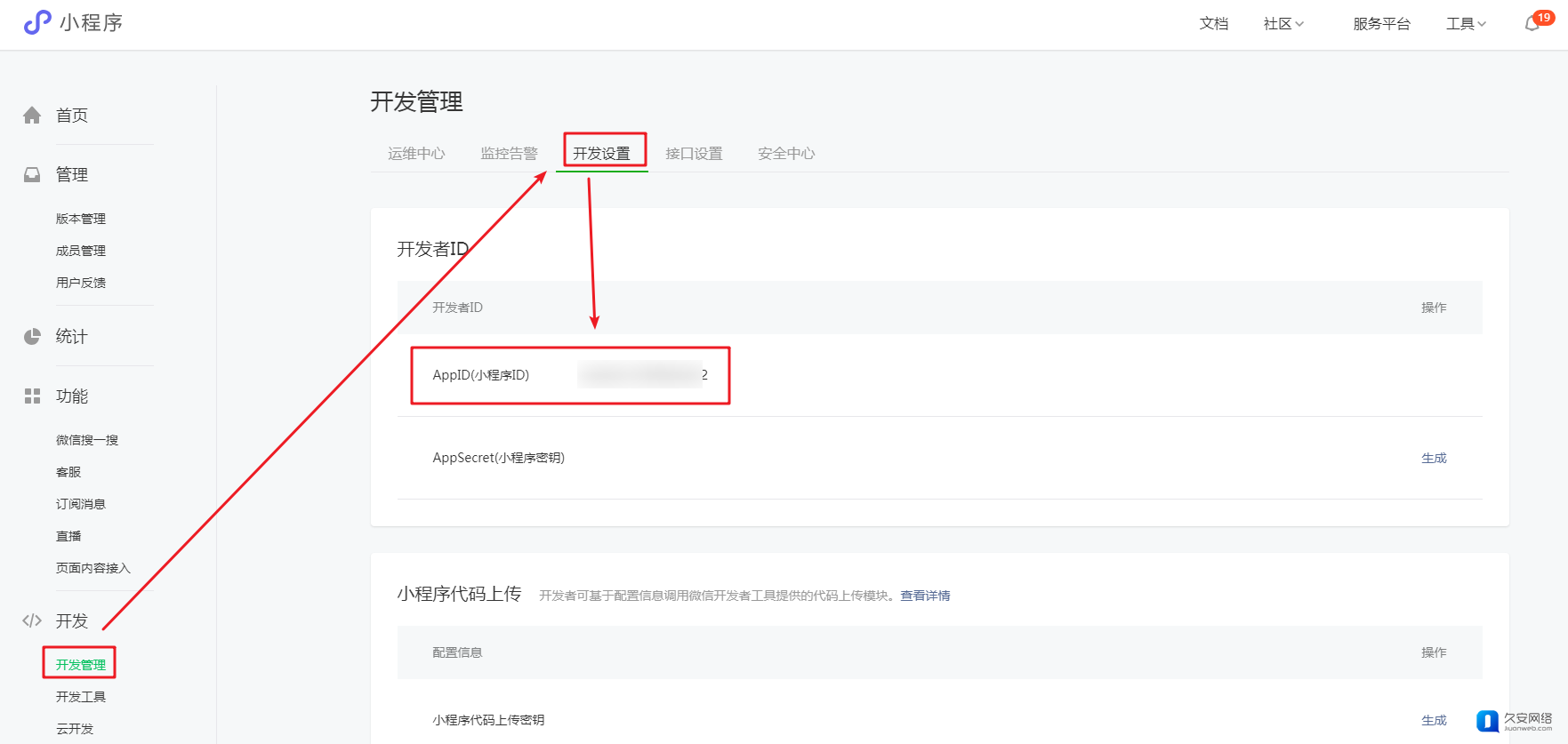Expand the 工具 dropdown menu
Viewport: 1568px width, 744px height.
[x=1466, y=24]
